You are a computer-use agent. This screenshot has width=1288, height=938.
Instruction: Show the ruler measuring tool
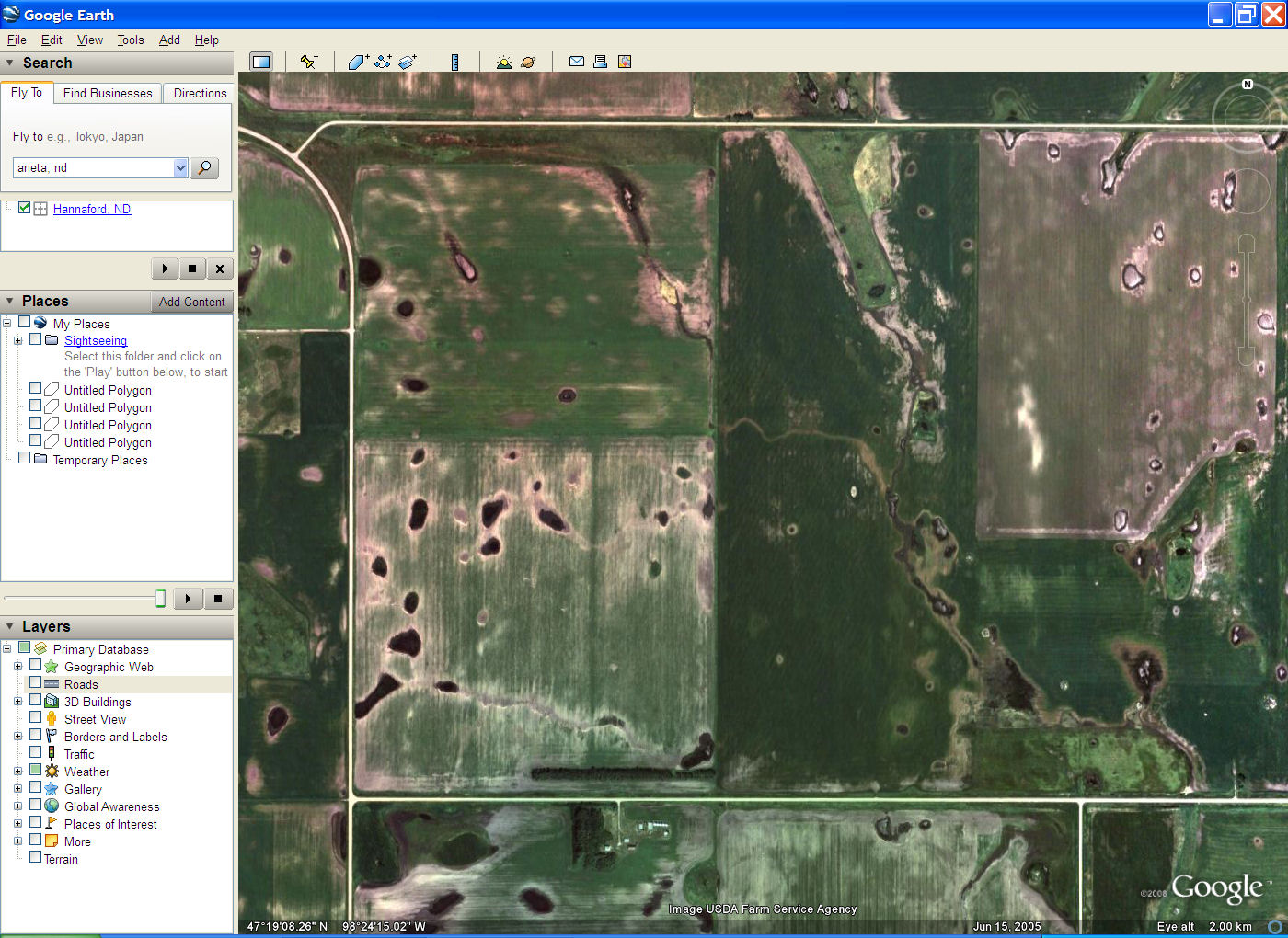(454, 62)
